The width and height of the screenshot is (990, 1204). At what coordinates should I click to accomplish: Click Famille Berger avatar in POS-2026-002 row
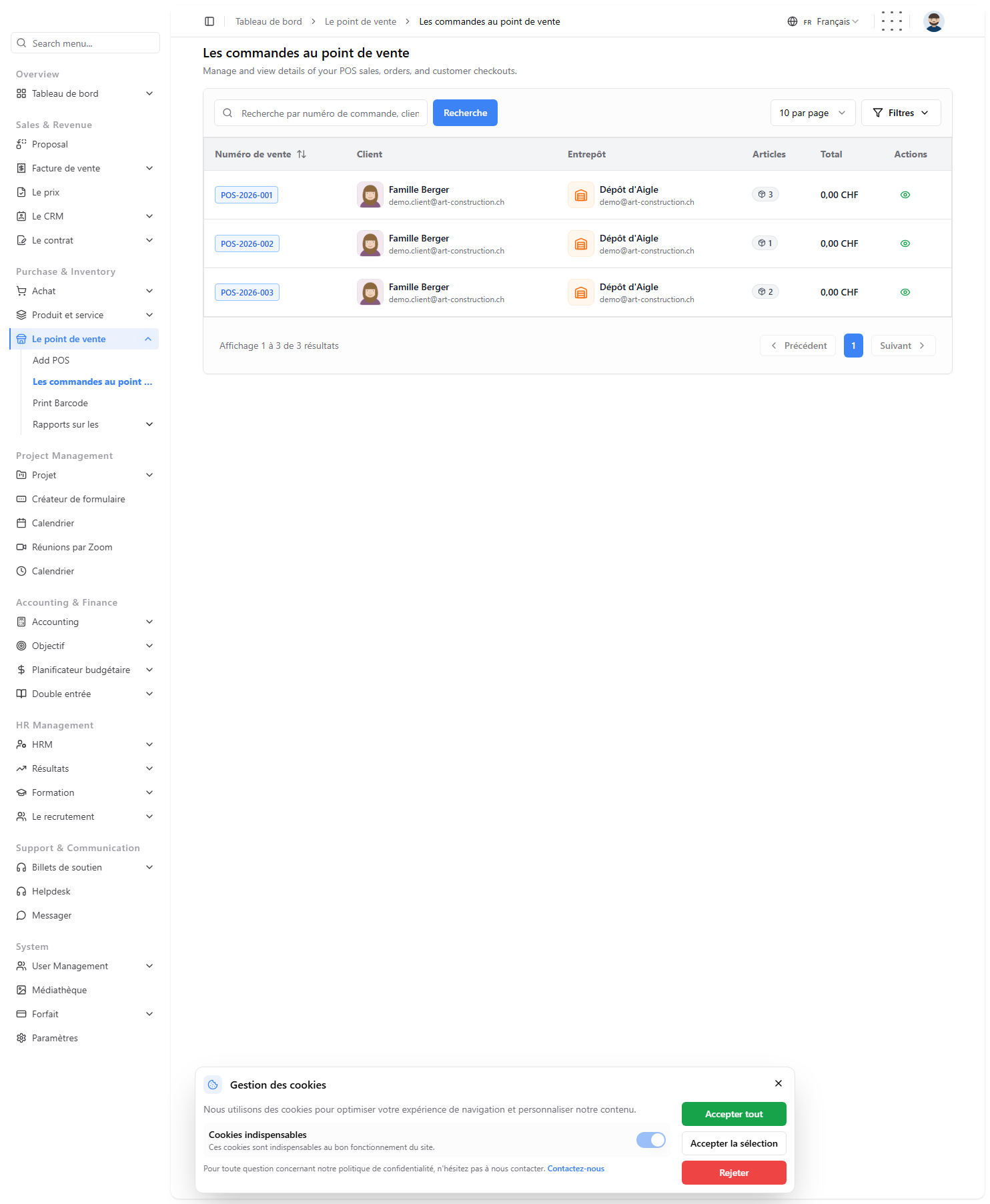click(370, 243)
